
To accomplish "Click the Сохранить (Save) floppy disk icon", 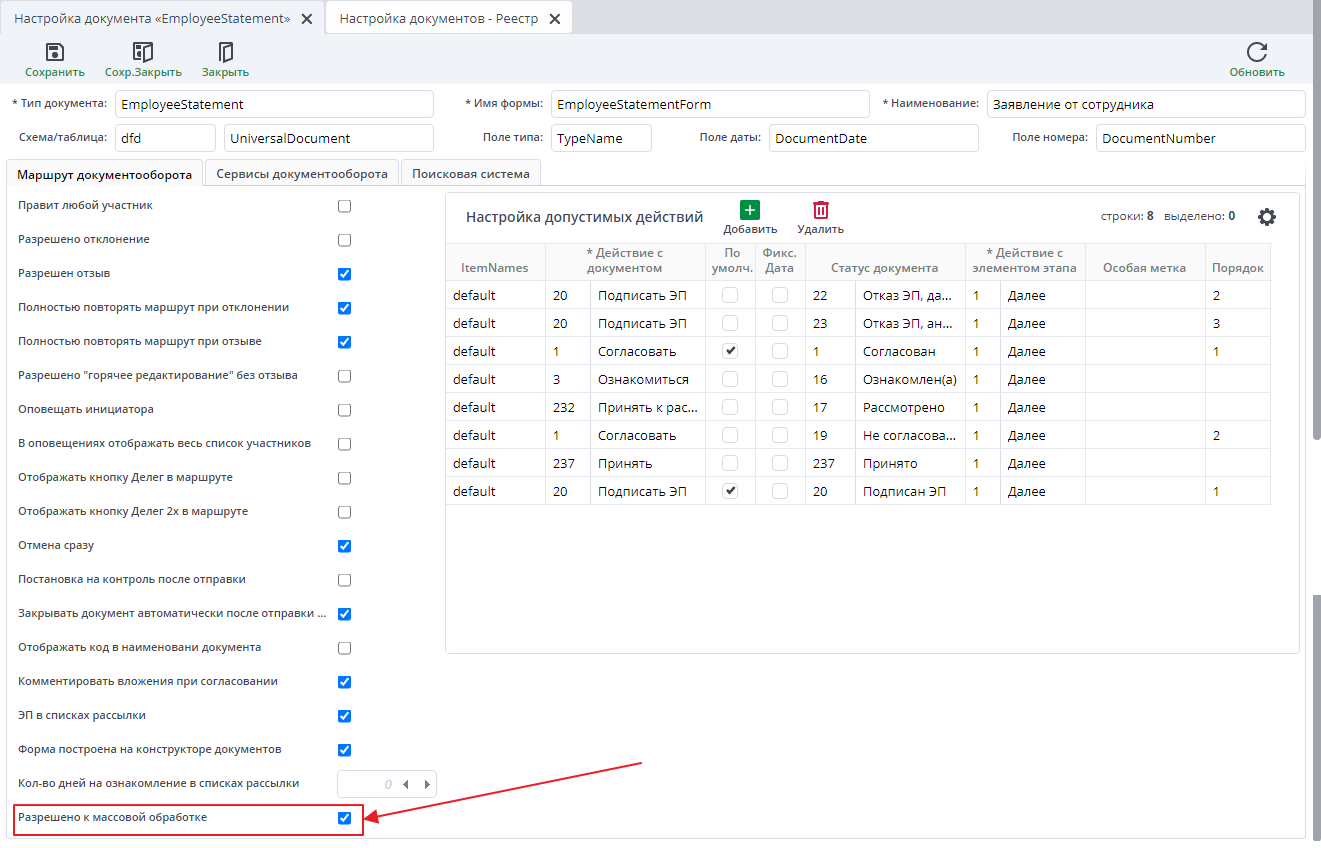I will point(55,53).
